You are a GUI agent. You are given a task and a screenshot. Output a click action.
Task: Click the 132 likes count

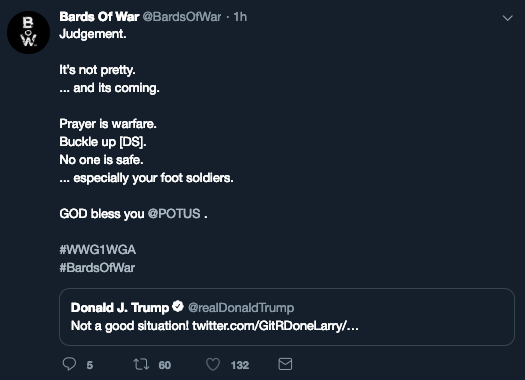click(240, 365)
